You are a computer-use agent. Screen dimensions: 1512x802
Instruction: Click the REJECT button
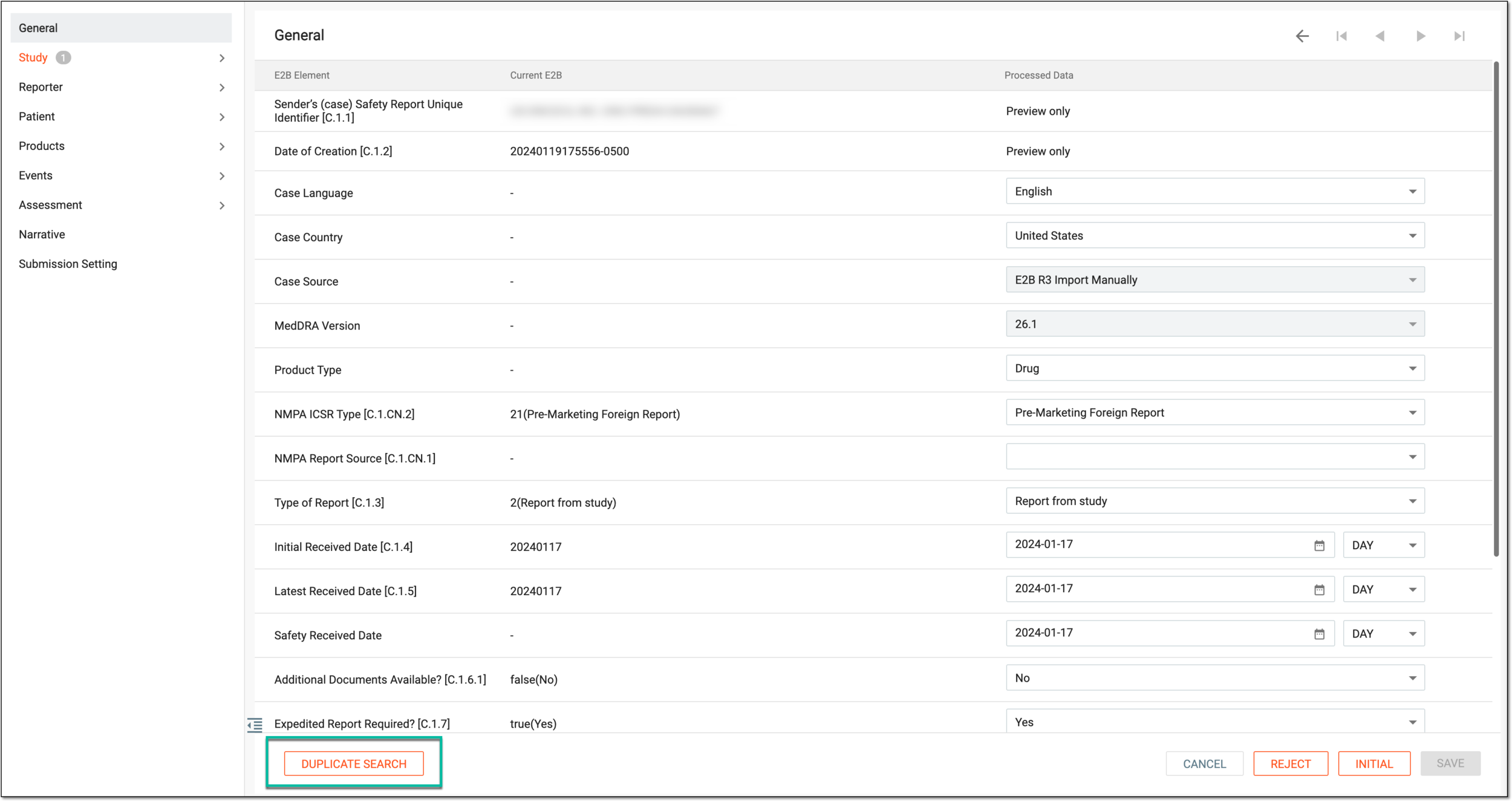[1291, 764]
